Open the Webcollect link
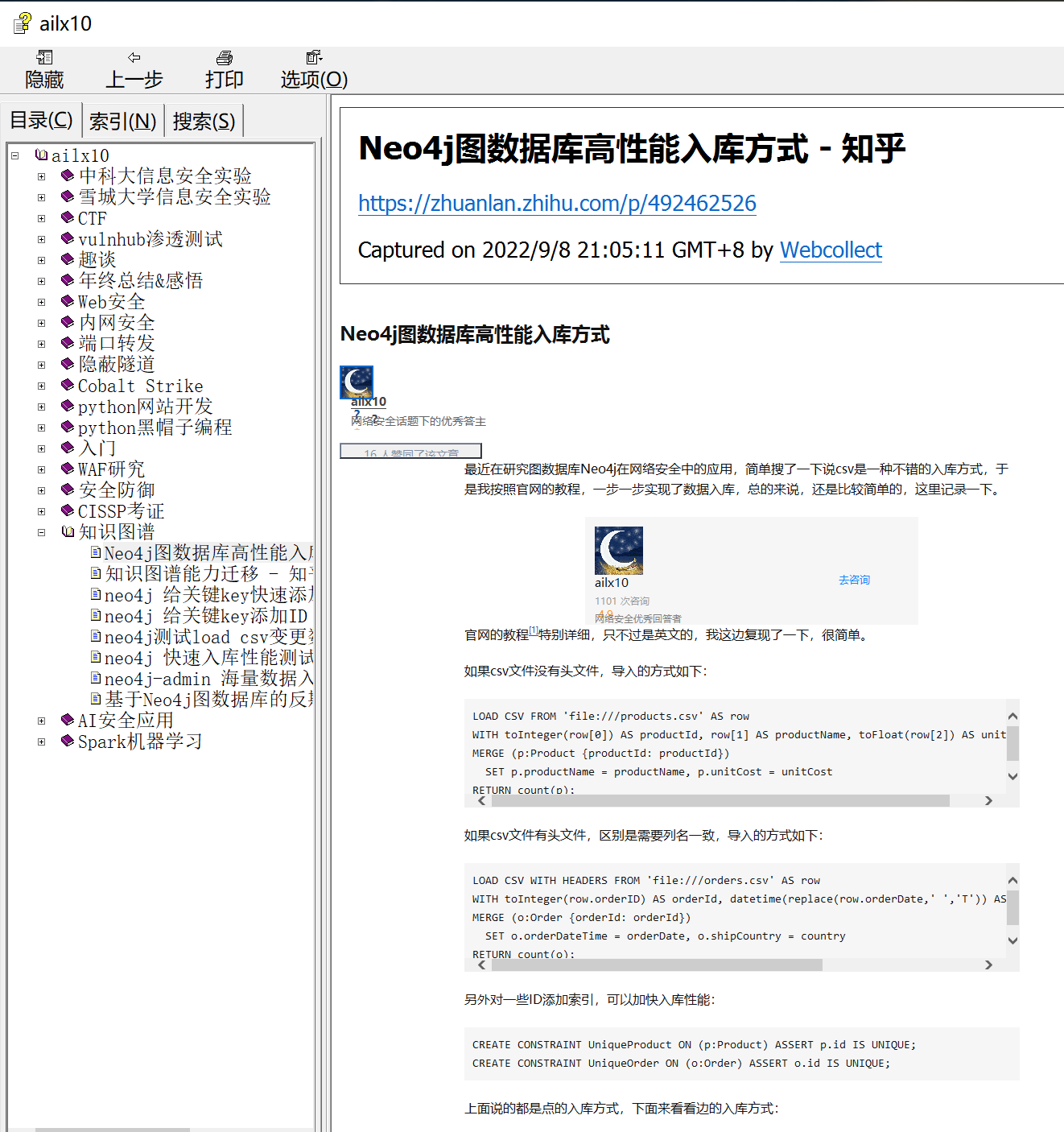Image resolution: width=1064 pixels, height=1132 pixels. [x=831, y=250]
